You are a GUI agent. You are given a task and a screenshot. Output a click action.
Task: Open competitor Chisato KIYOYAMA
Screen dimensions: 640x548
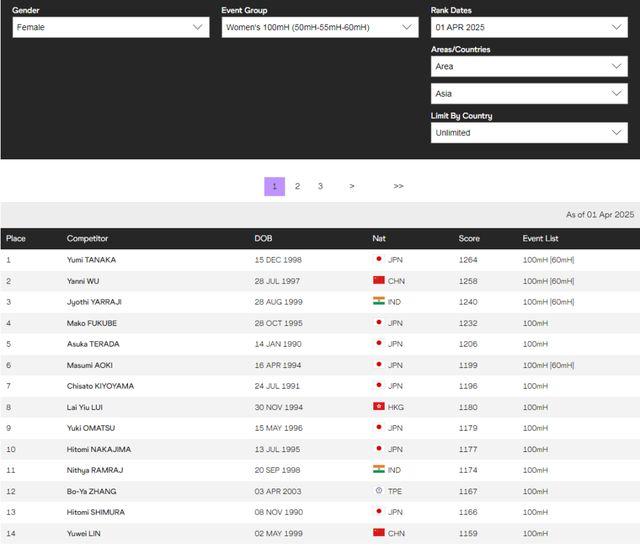pyautogui.click(x=100, y=386)
